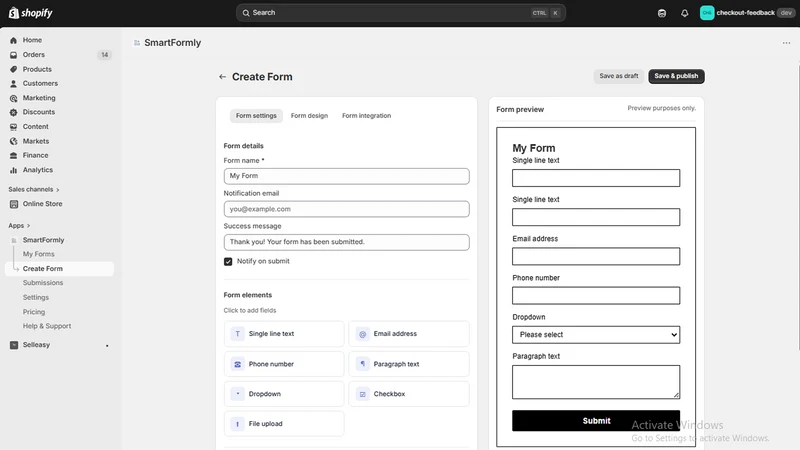The width and height of the screenshot is (800, 450).
Task: Expand the Apps section
Action: click(x=19, y=226)
